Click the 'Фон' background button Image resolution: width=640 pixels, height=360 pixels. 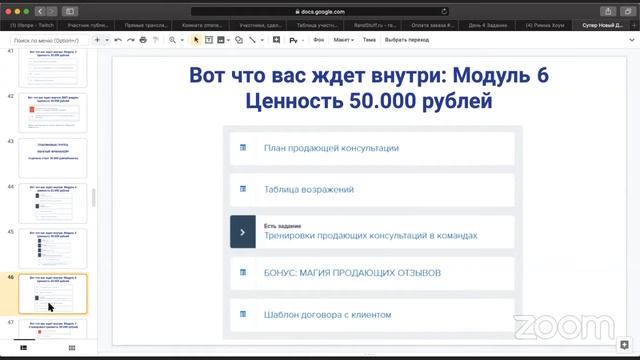tap(318, 40)
